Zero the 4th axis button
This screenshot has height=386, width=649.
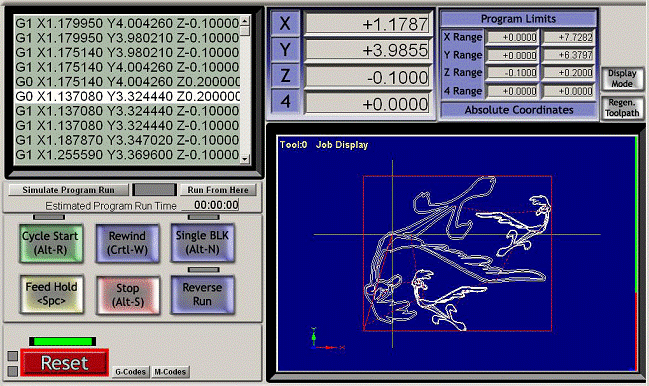coord(285,102)
